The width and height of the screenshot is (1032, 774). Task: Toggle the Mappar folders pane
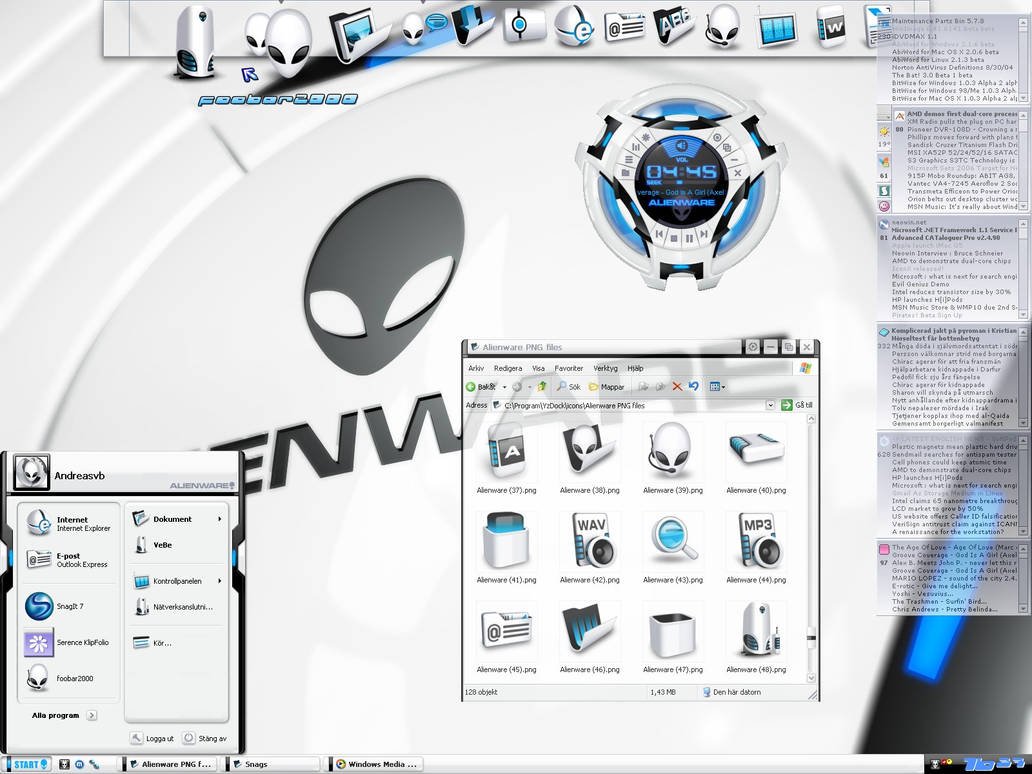click(606, 387)
